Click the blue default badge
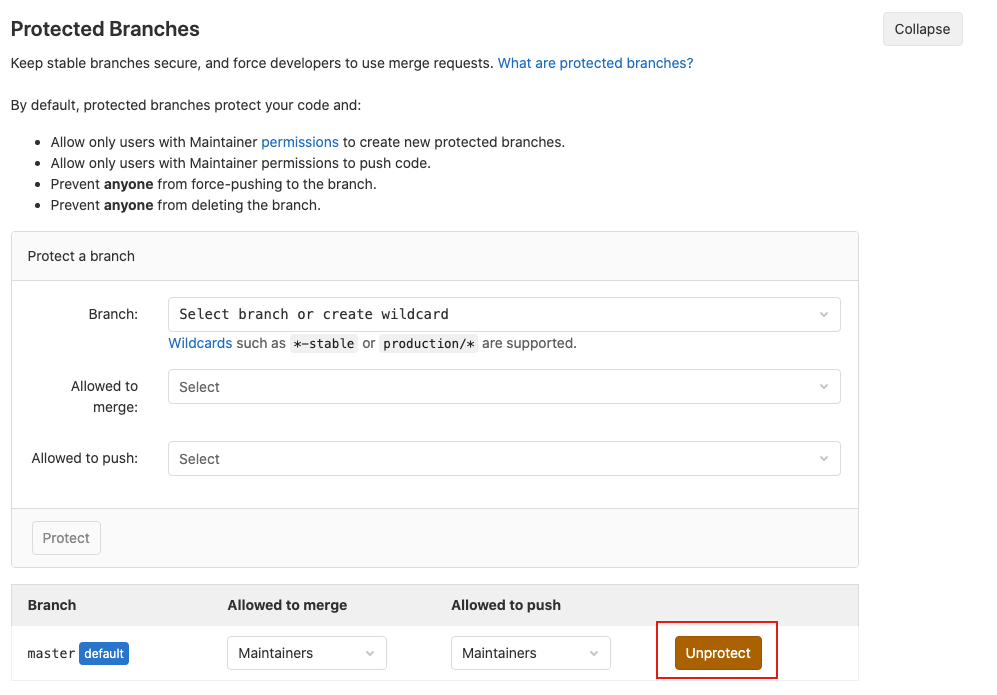The image size is (997, 695). point(104,654)
